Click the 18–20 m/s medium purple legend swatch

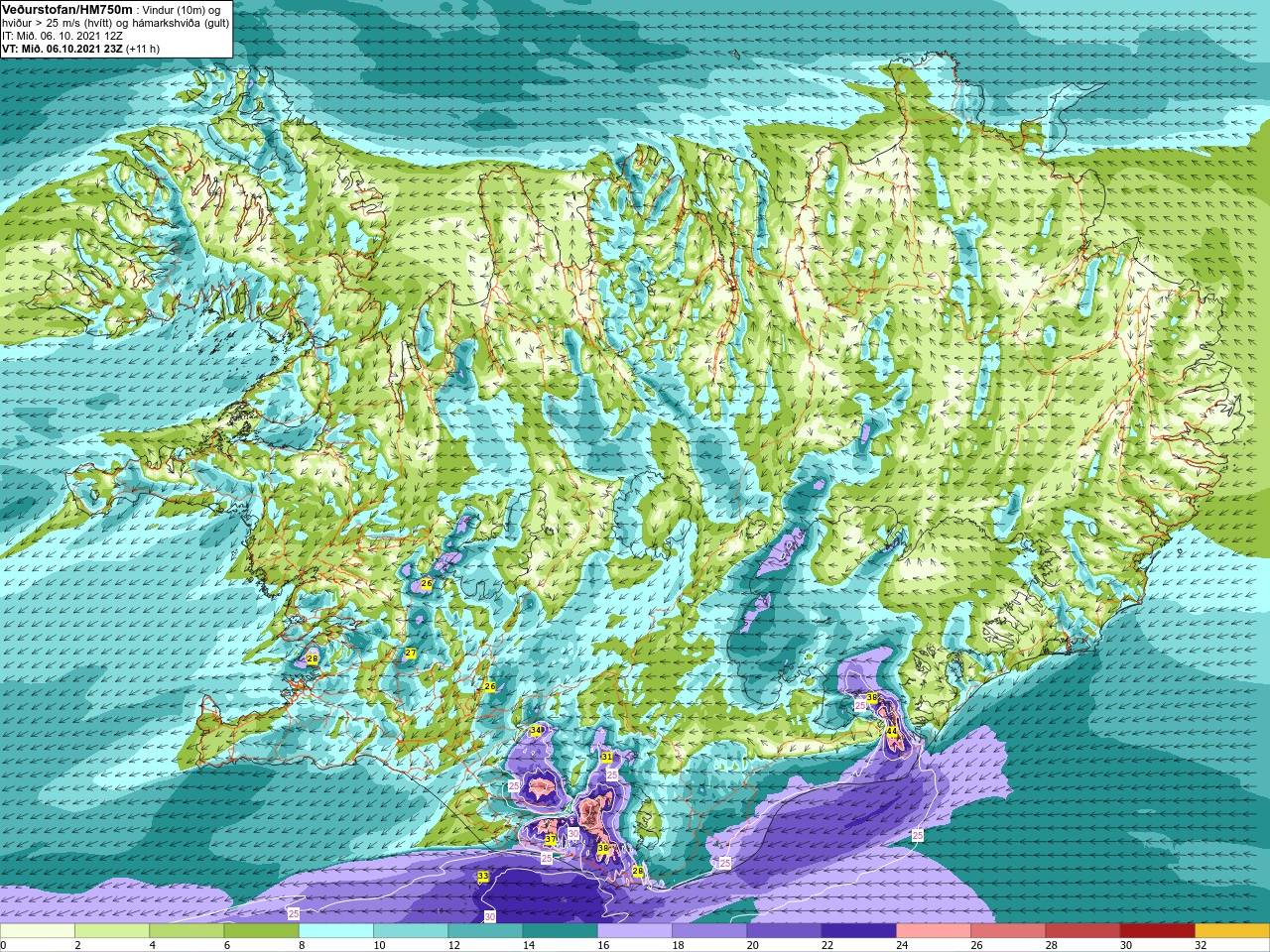point(709,931)
